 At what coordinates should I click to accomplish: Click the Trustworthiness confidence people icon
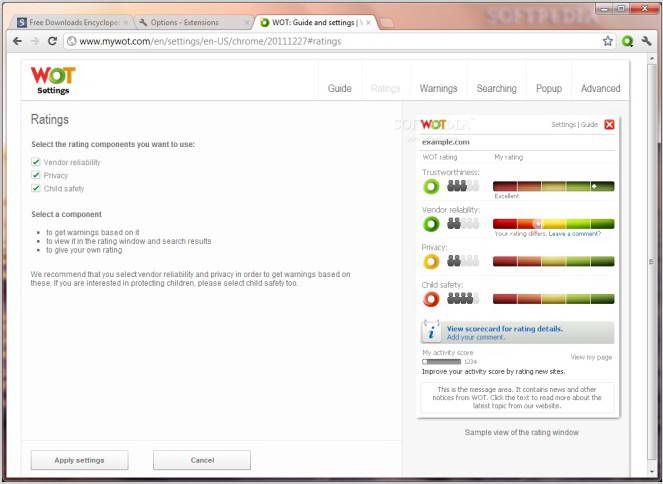click(463, 186)
